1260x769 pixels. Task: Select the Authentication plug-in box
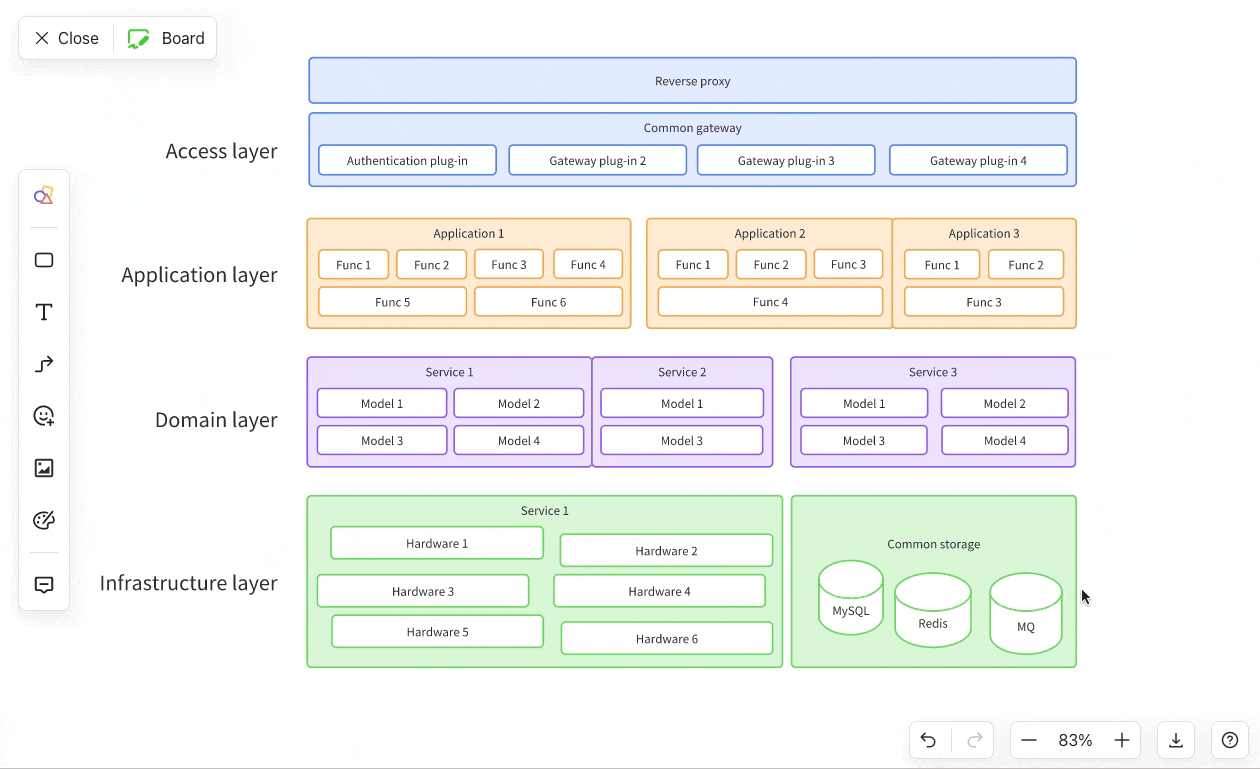coord(407,160)
